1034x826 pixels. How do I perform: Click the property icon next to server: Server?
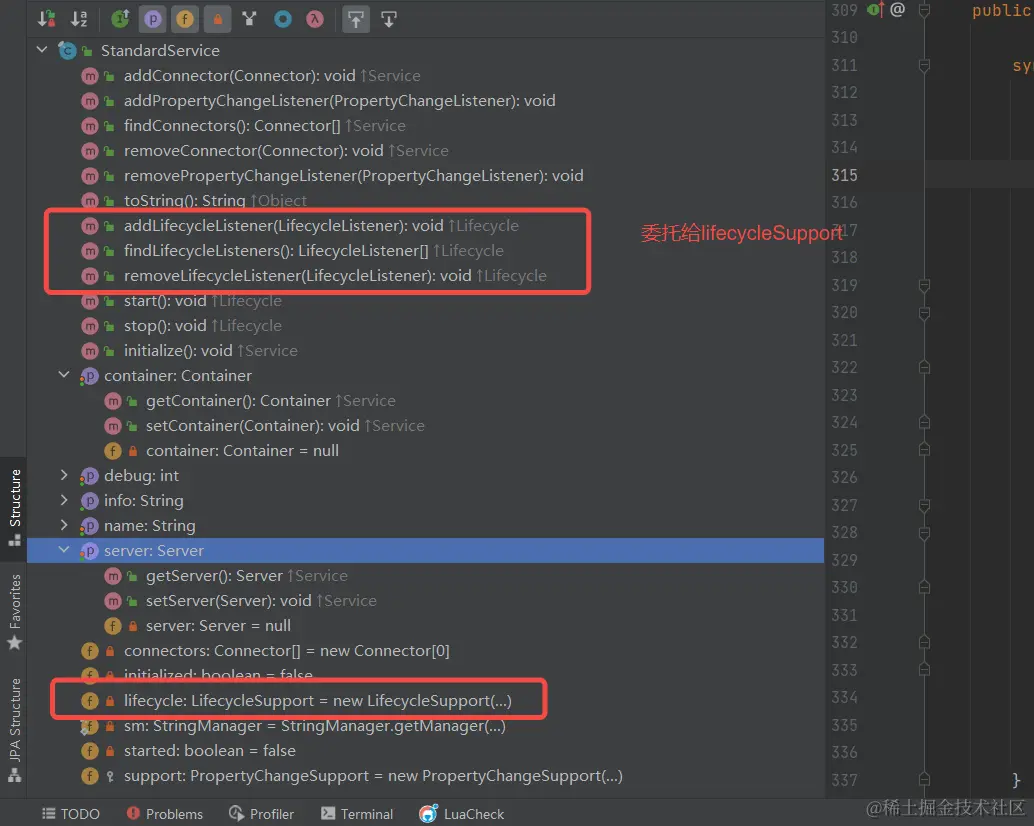tap(89, 550)
